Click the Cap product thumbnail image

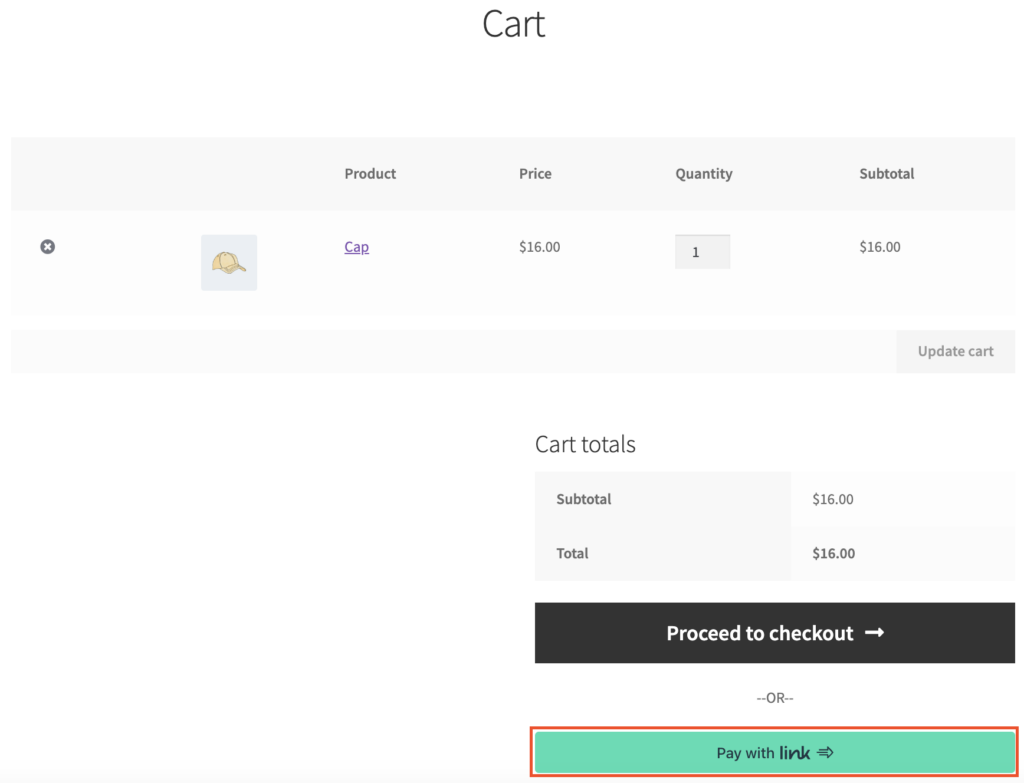coord(229,263)
